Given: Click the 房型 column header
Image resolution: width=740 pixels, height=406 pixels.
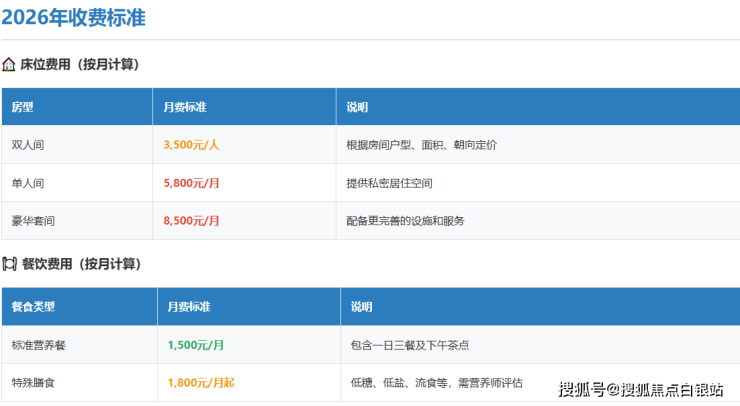Looking at the screenshot, I should (22, 107).
